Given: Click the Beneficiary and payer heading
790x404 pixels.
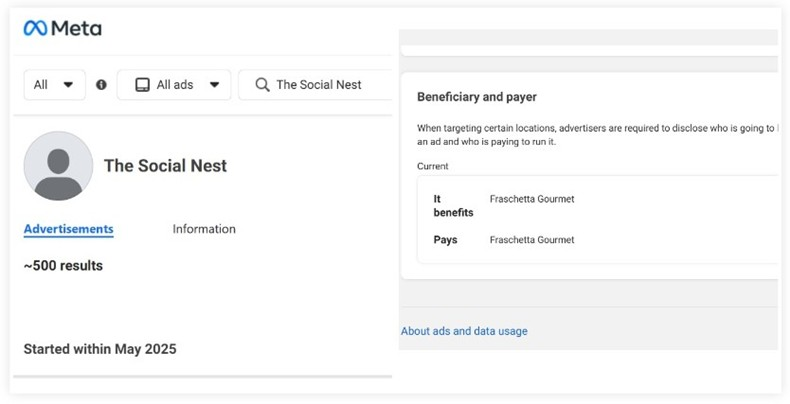Looking at the screenshot, I should [x=476, y=97].
